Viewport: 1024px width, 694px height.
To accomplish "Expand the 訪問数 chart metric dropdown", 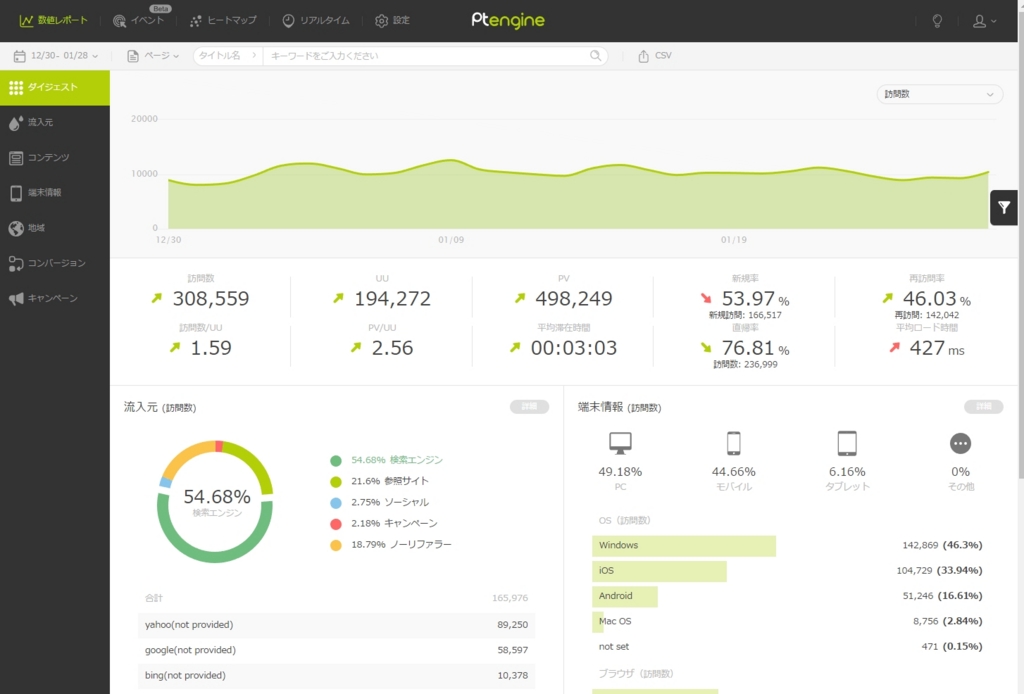I will [x=939, y=94].
